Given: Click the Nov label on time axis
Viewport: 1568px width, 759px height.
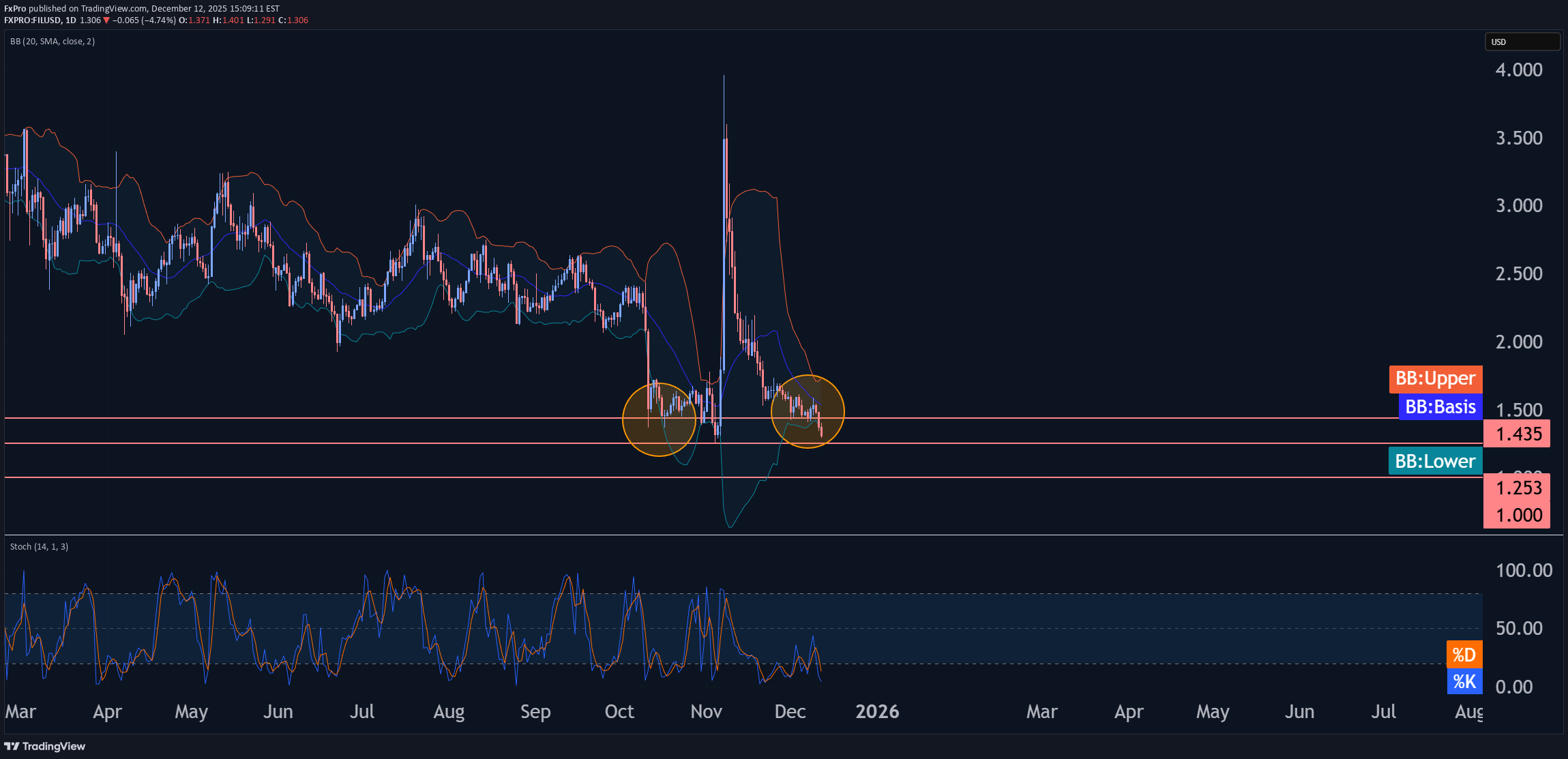Looking at the screenshot, I should click(706, 712).
